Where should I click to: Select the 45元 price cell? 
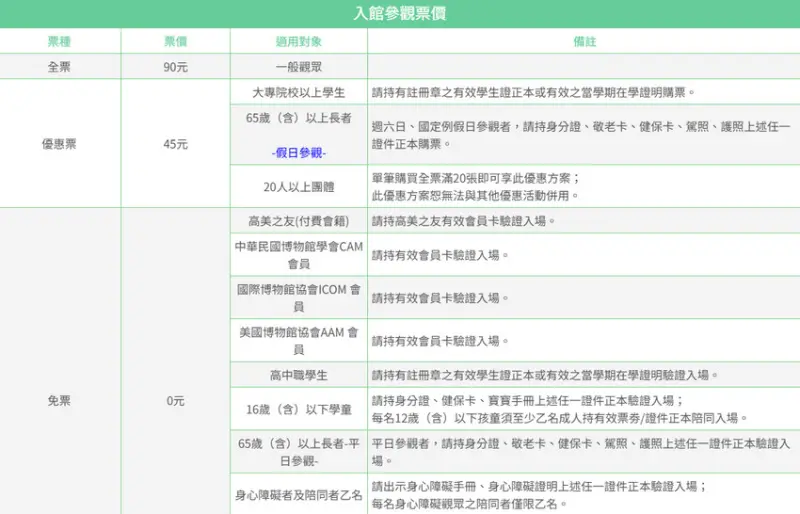[175, 144]
